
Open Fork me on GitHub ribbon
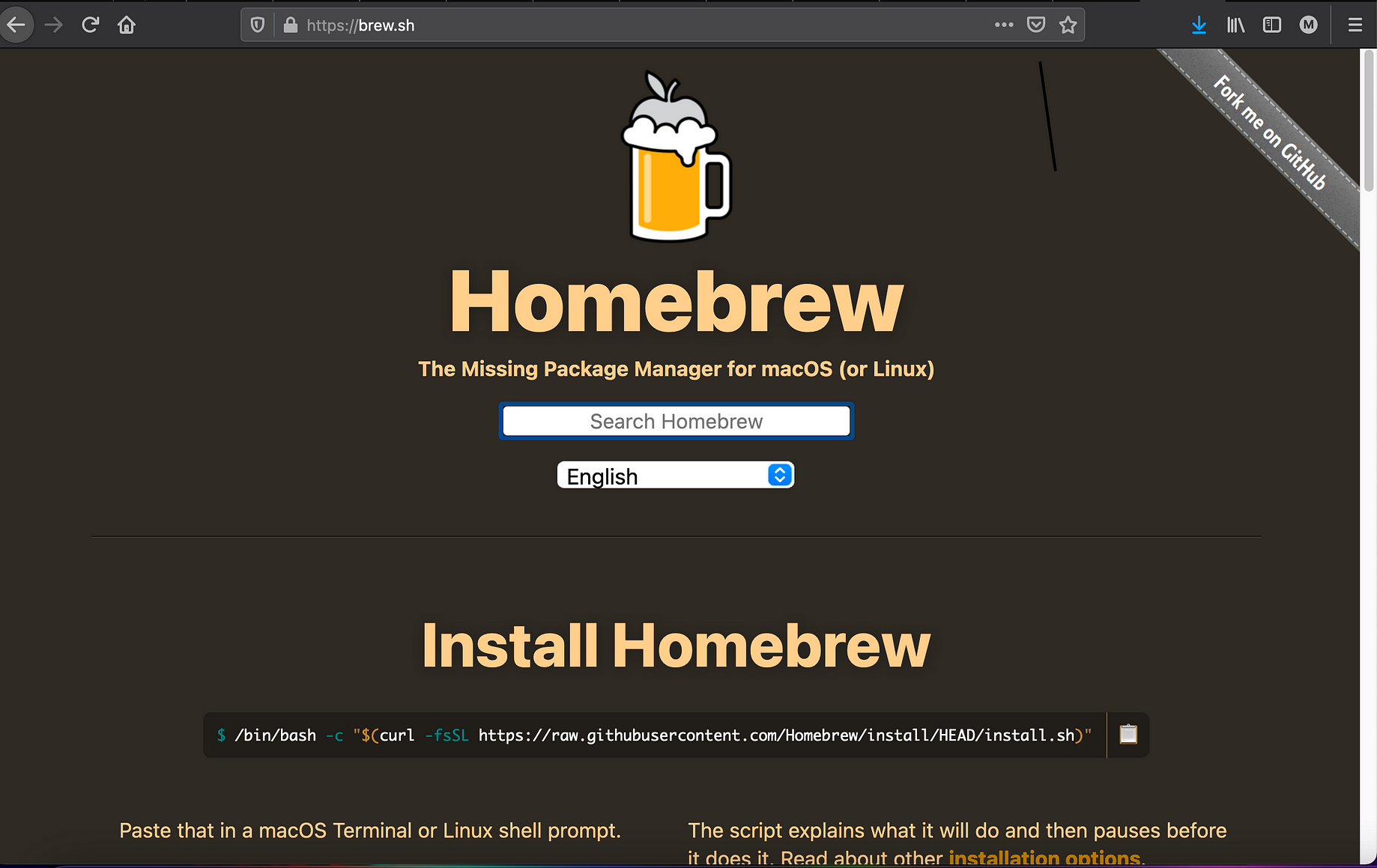coord(1269,134)
